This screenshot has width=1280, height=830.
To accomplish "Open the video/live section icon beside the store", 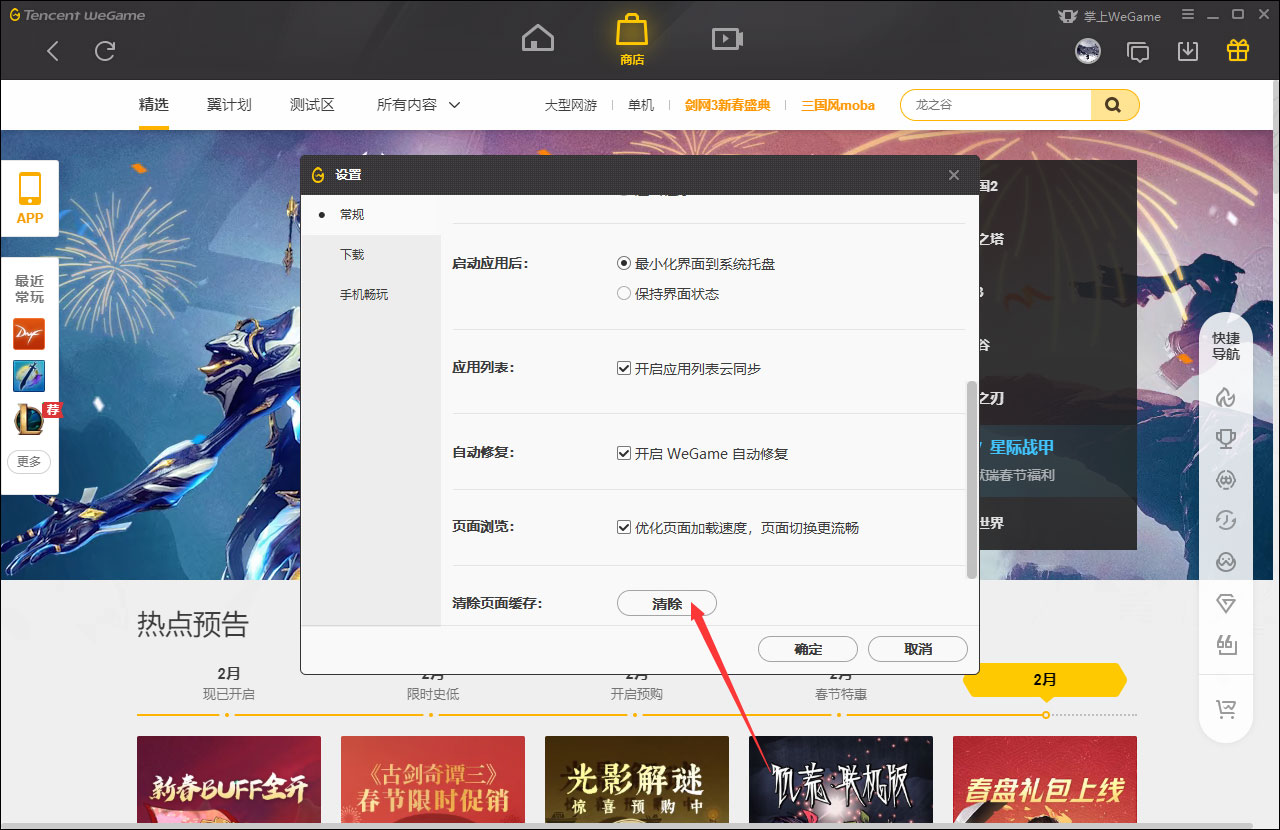I will point(726,37).
